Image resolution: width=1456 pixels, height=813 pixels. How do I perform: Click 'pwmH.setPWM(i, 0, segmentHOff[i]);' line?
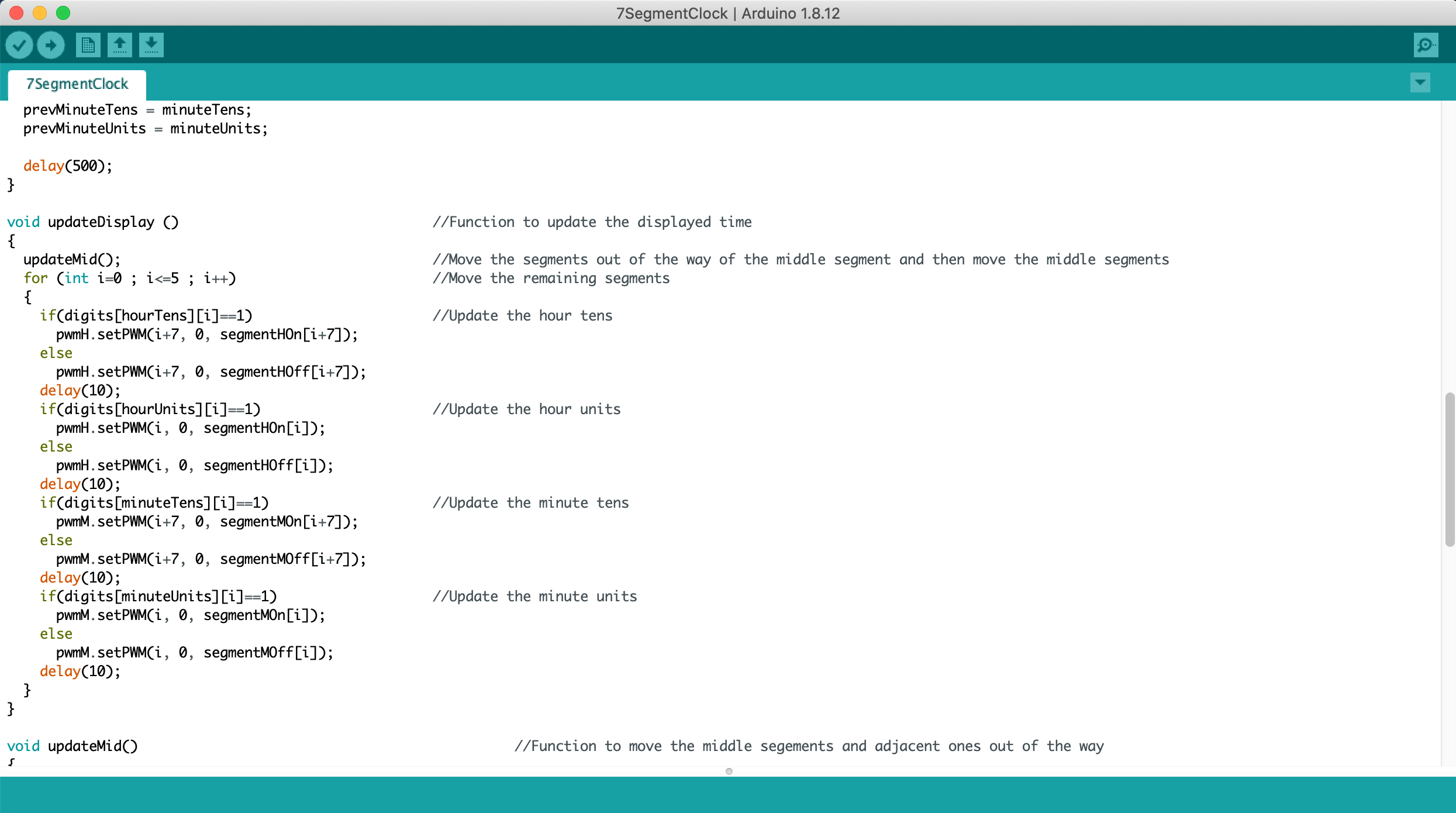195,466
